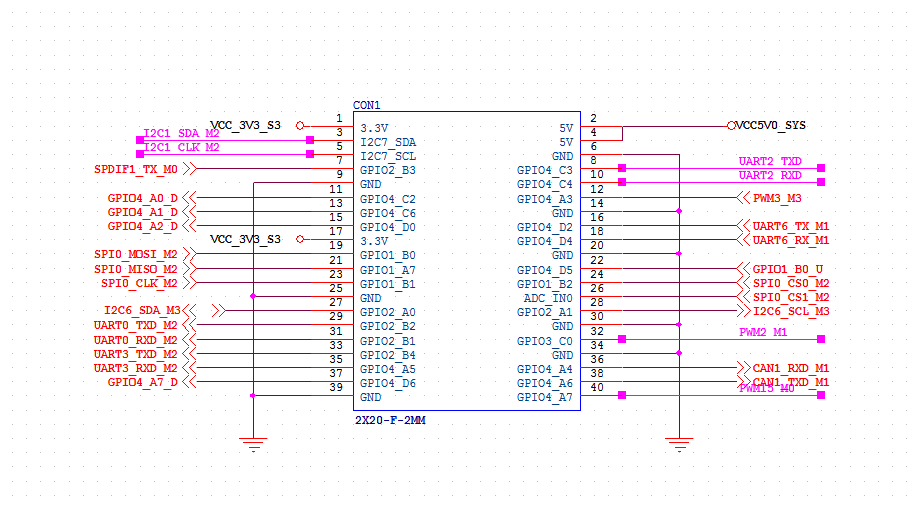Select the ADC_IN0 pin name
Viewport: 920px width, 506px height.
[548, 299]
